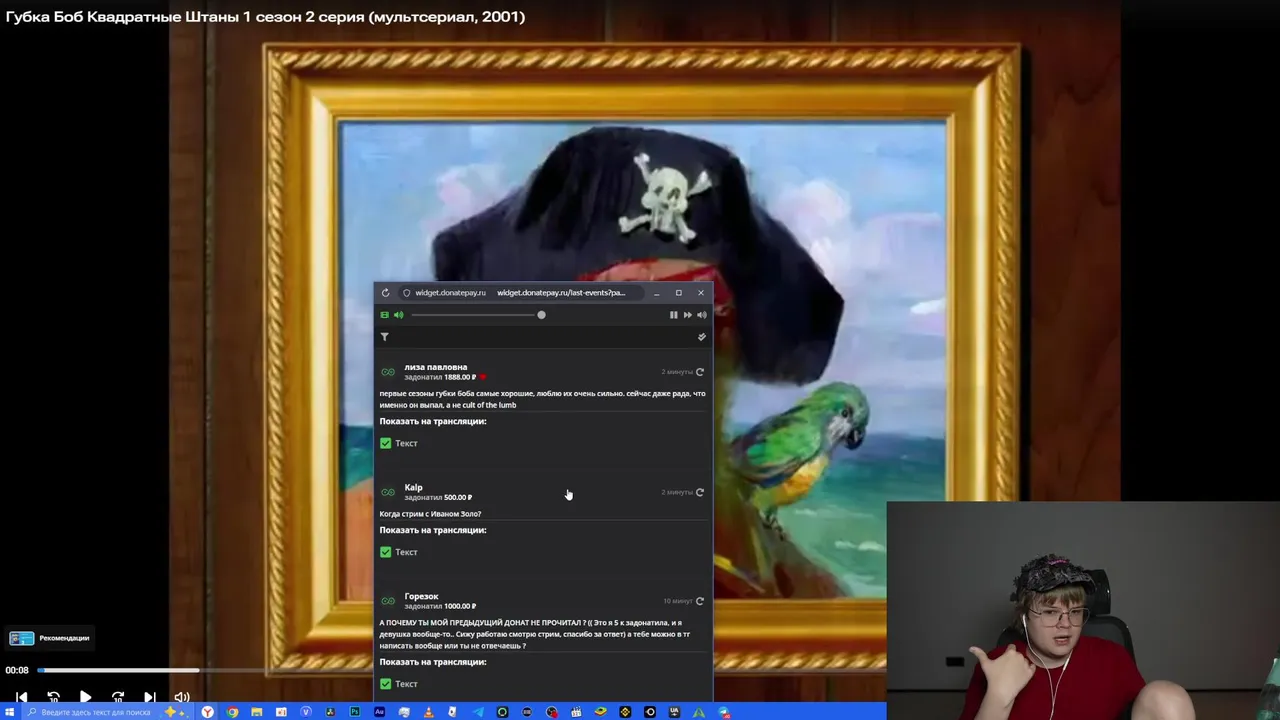Screen dimensions: 1280x720
Task: Open the Рекомендации button in video player
Action: [x=50, y=638]
